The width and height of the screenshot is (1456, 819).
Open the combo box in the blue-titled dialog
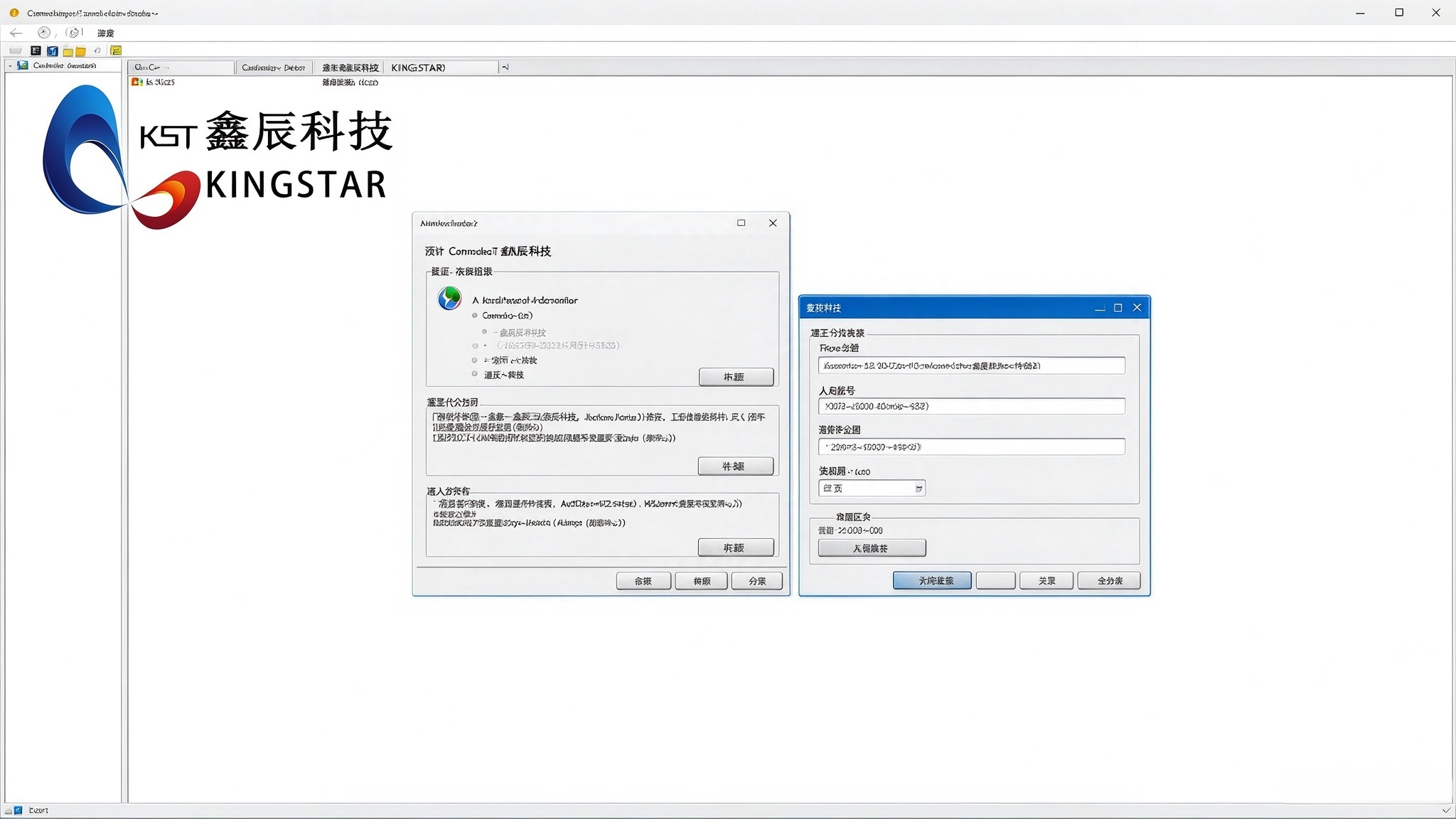(x=872, y=488)
